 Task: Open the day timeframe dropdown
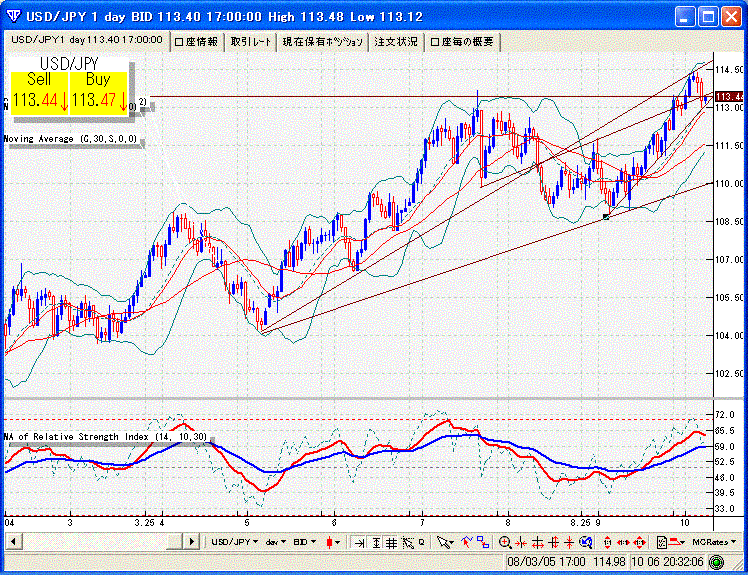(274, 542)
